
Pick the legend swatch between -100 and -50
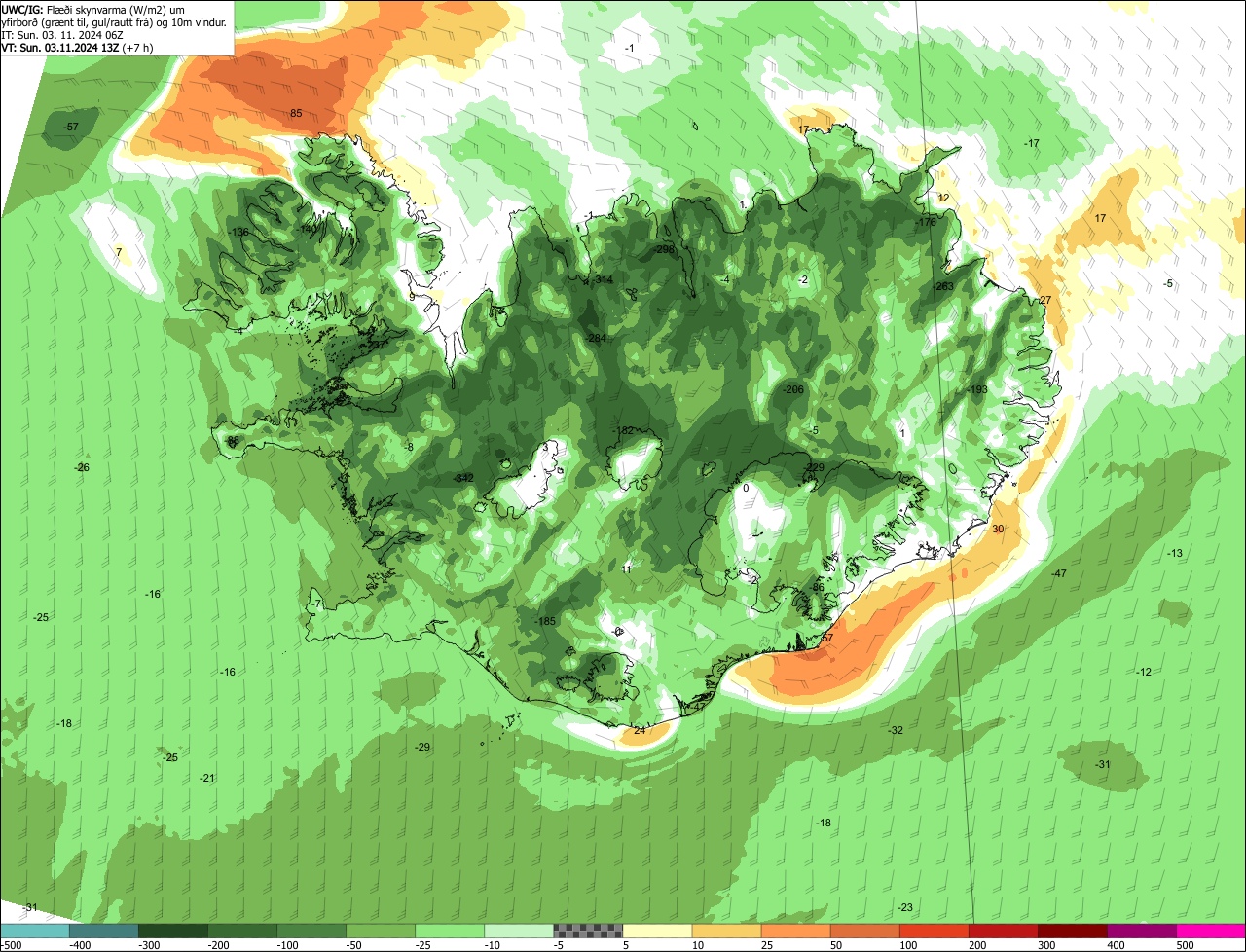[x=311, y=931]
